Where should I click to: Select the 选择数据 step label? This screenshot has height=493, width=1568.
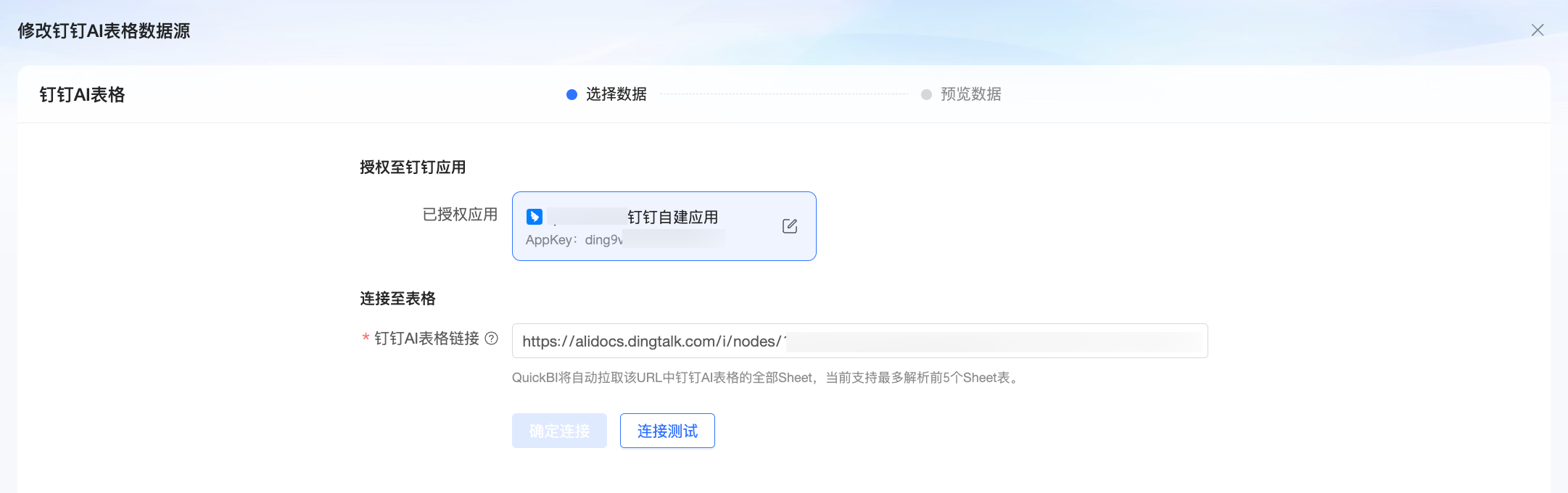tap(616, 94)
